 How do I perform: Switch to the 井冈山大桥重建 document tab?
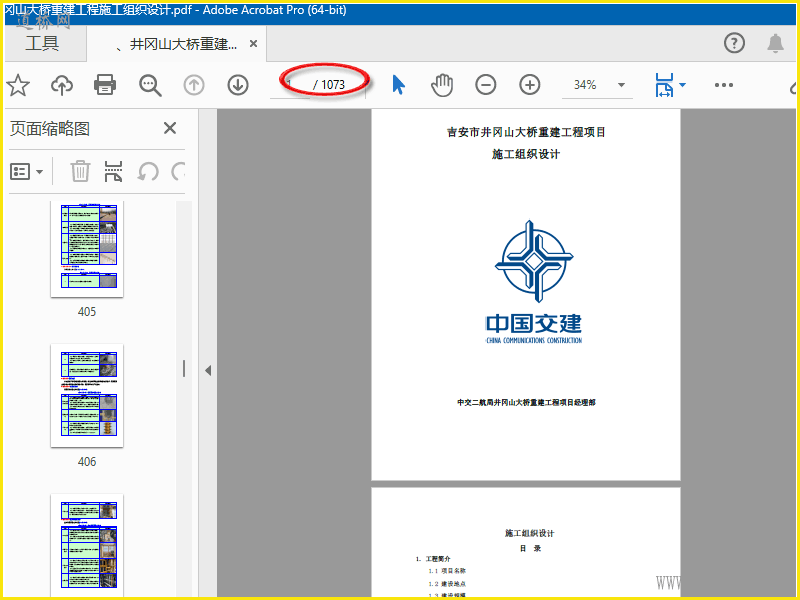click(176, 44)
